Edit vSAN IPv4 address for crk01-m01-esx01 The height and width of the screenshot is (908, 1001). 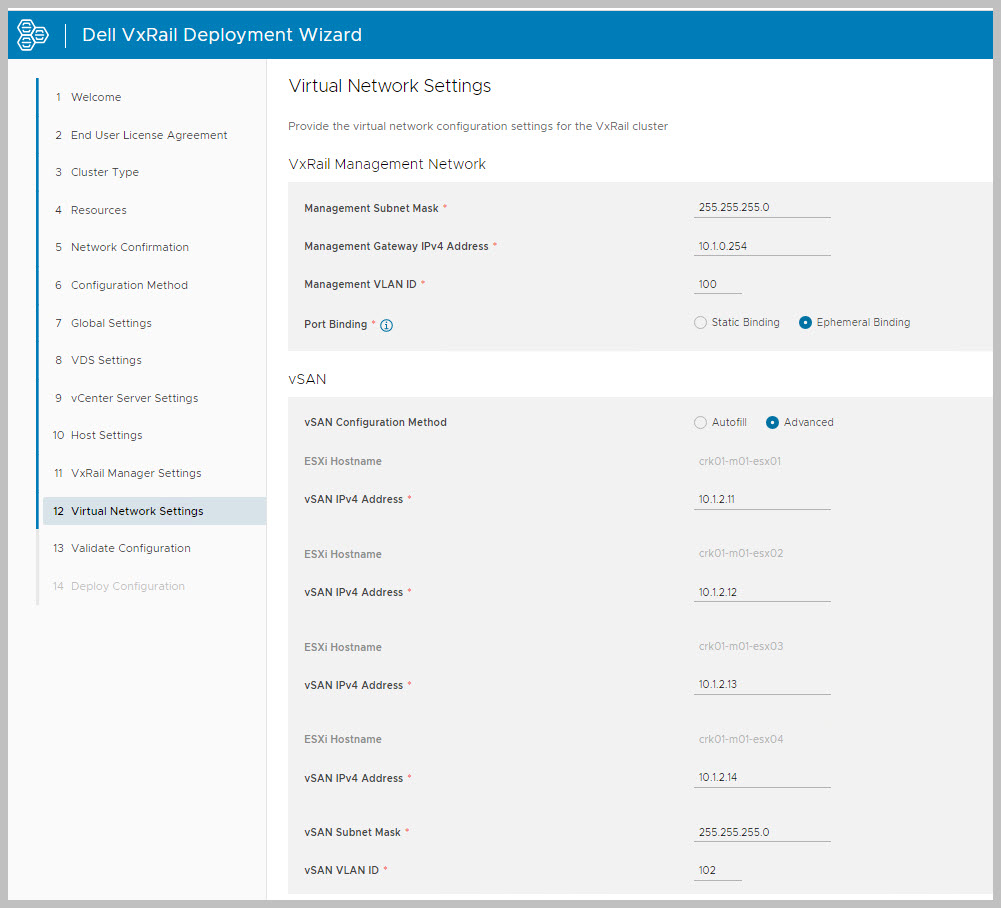(x=762, y=500)
